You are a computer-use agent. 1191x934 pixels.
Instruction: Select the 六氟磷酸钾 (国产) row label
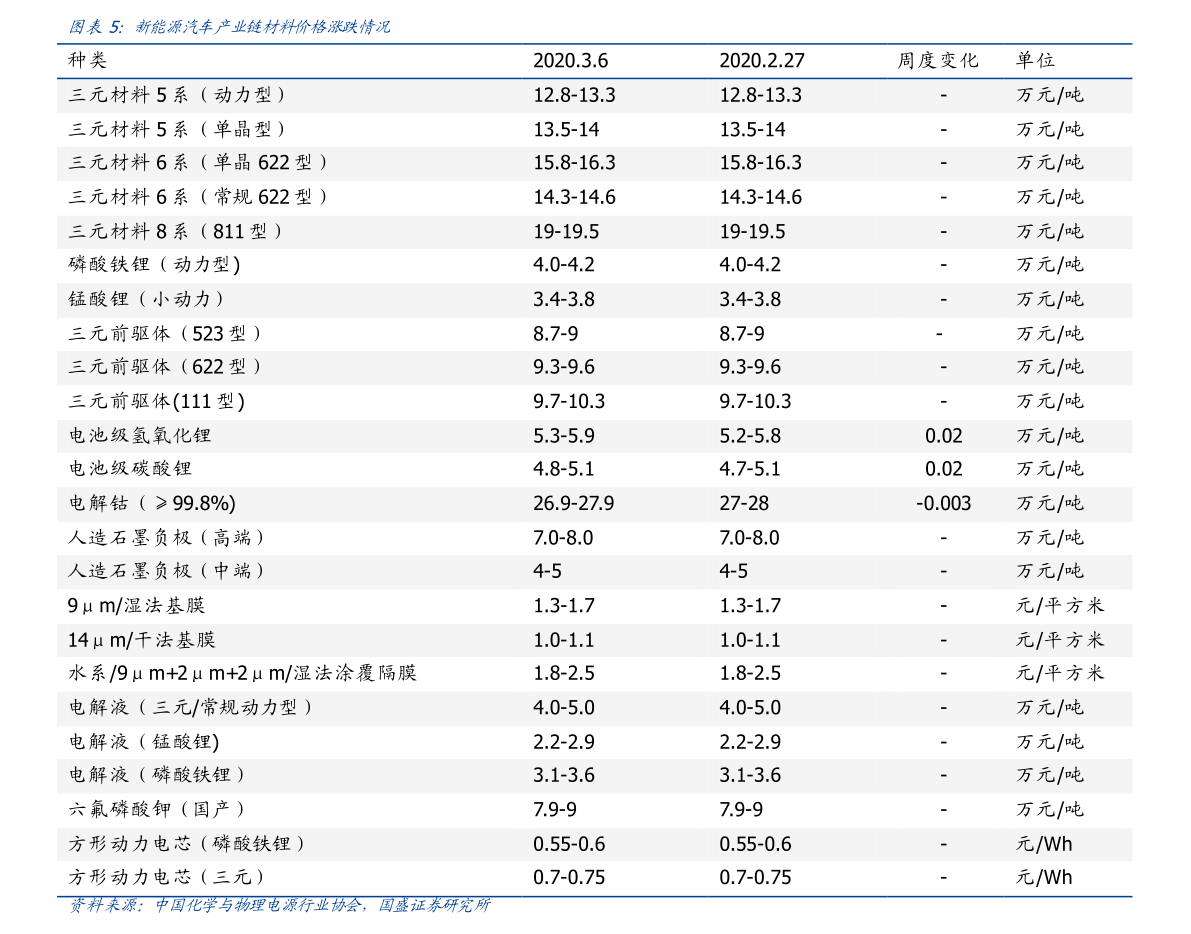point(156,809)
